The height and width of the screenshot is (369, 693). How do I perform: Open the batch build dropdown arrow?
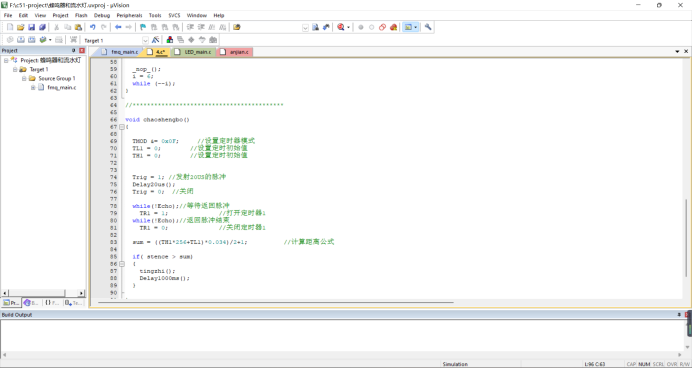[50, 40]
